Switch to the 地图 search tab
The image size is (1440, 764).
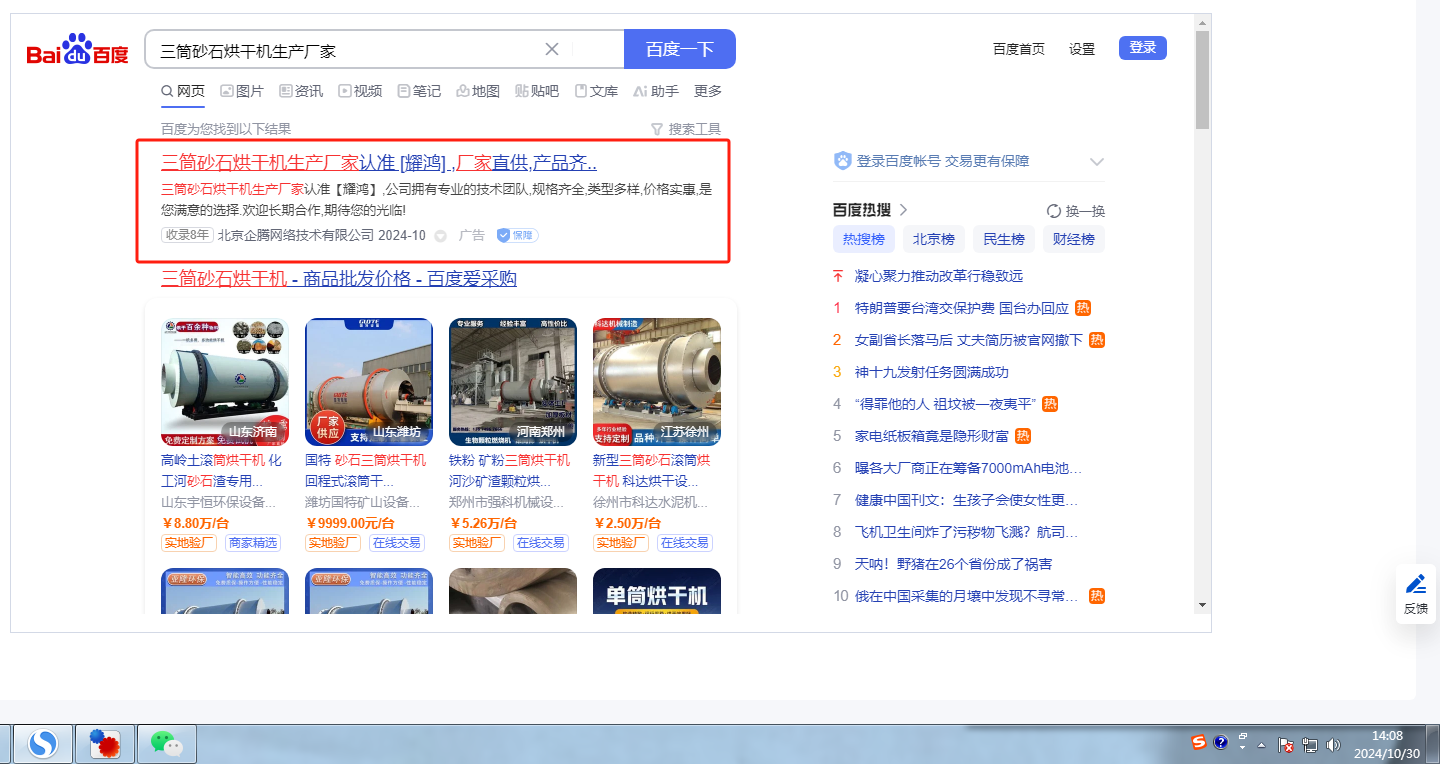[x=478, y=91]
